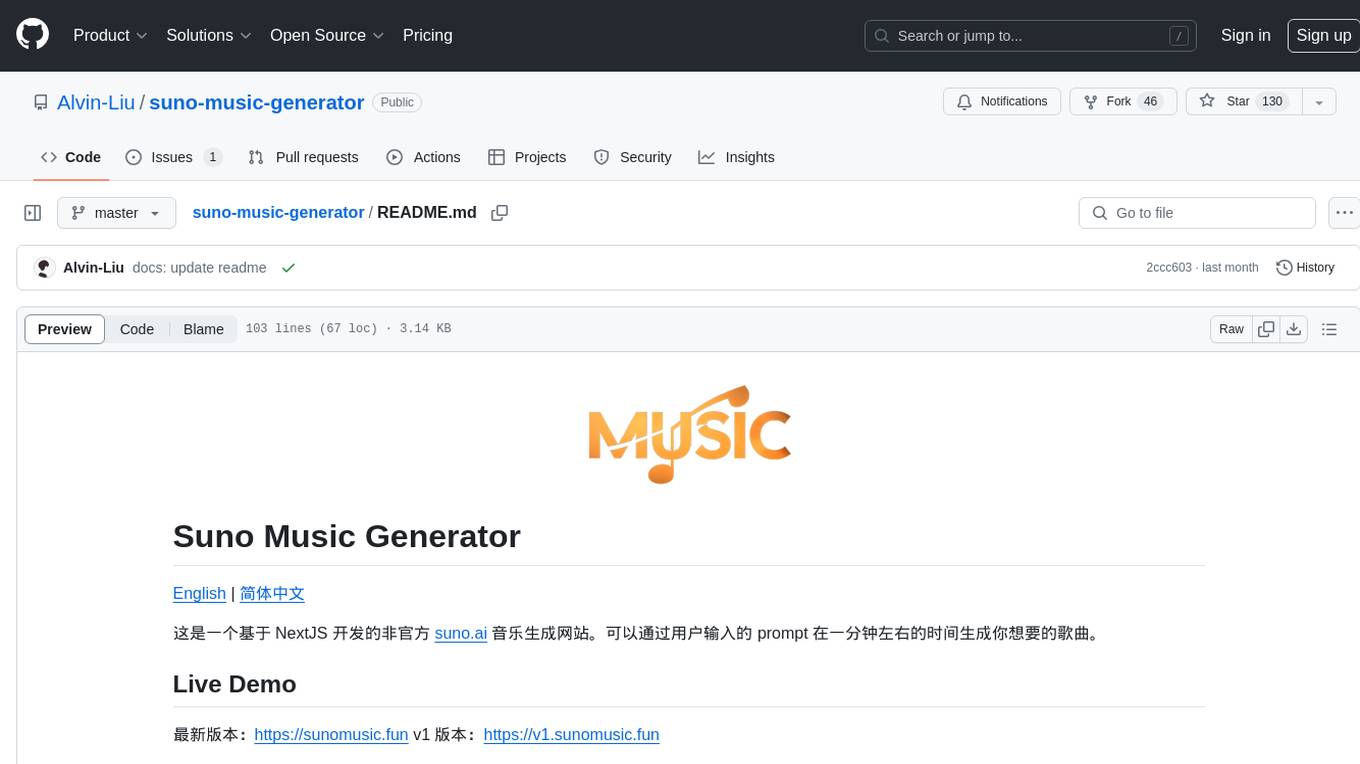Select the Code view
The height and width of the screenshot is (764, 1360).
tap(137, 329)
